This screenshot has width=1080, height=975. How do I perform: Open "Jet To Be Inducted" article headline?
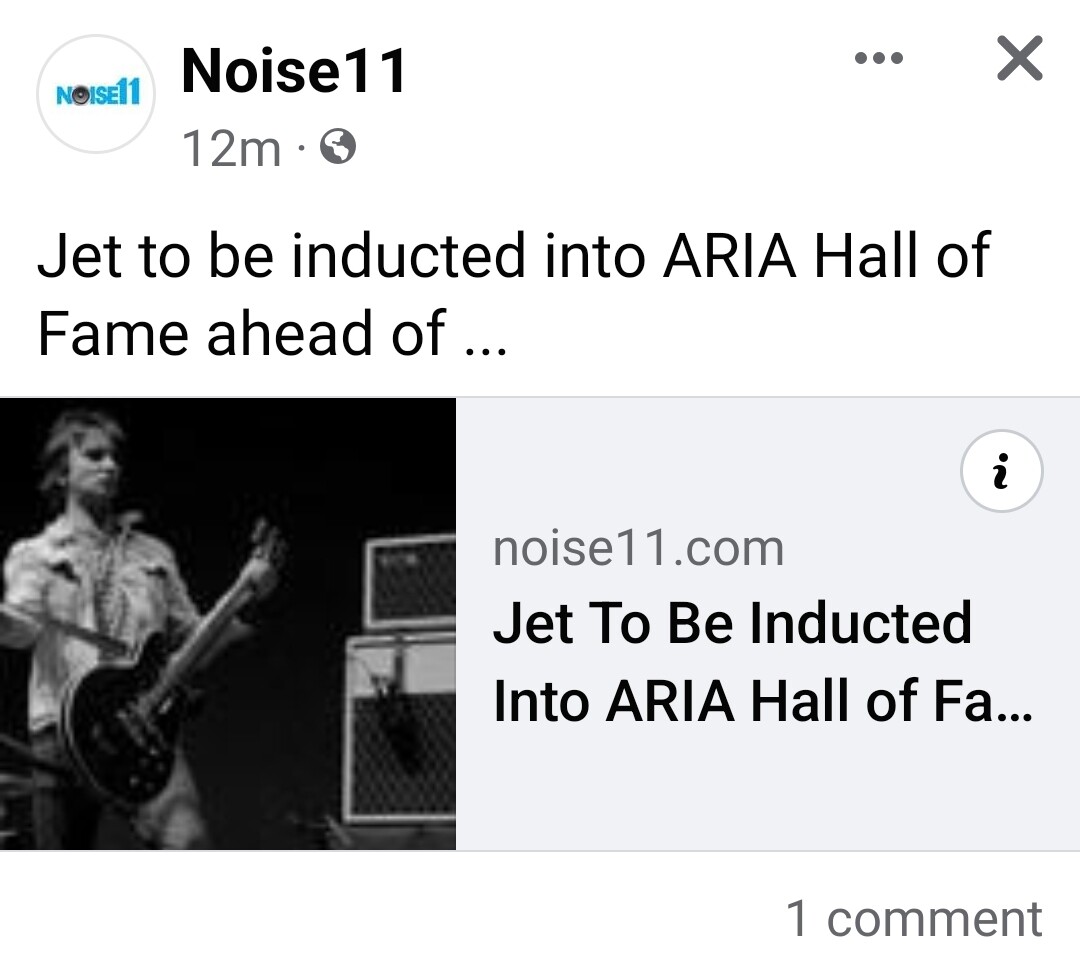tap(732, 622)
